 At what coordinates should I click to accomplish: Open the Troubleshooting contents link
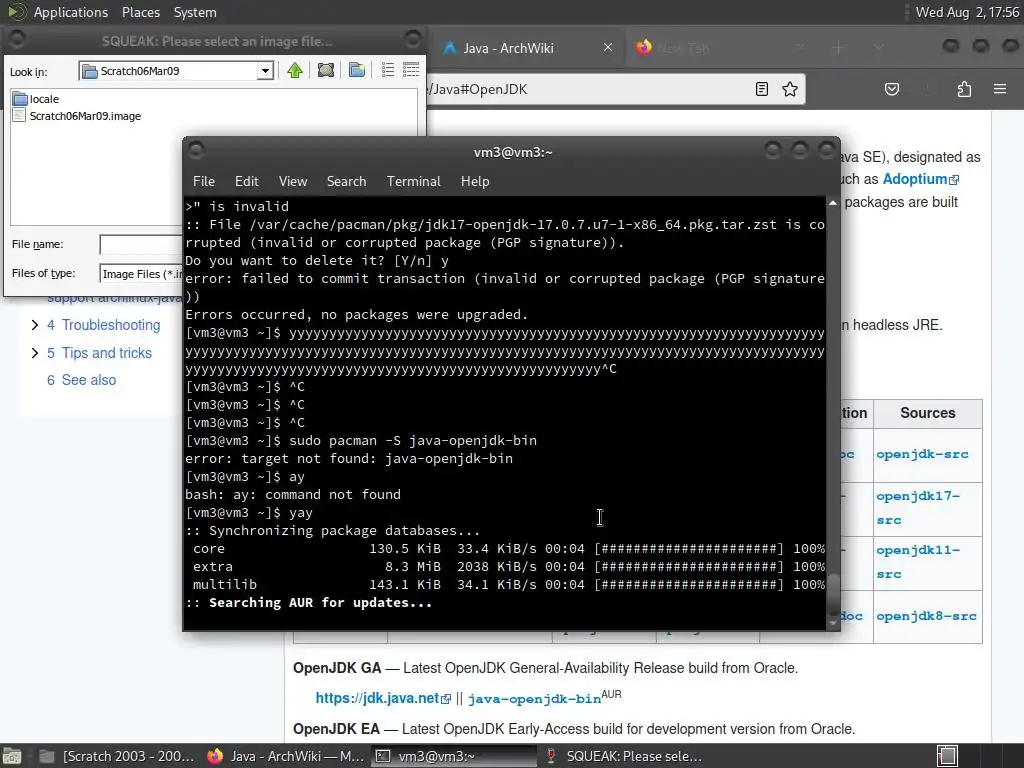tap(103, 325)
